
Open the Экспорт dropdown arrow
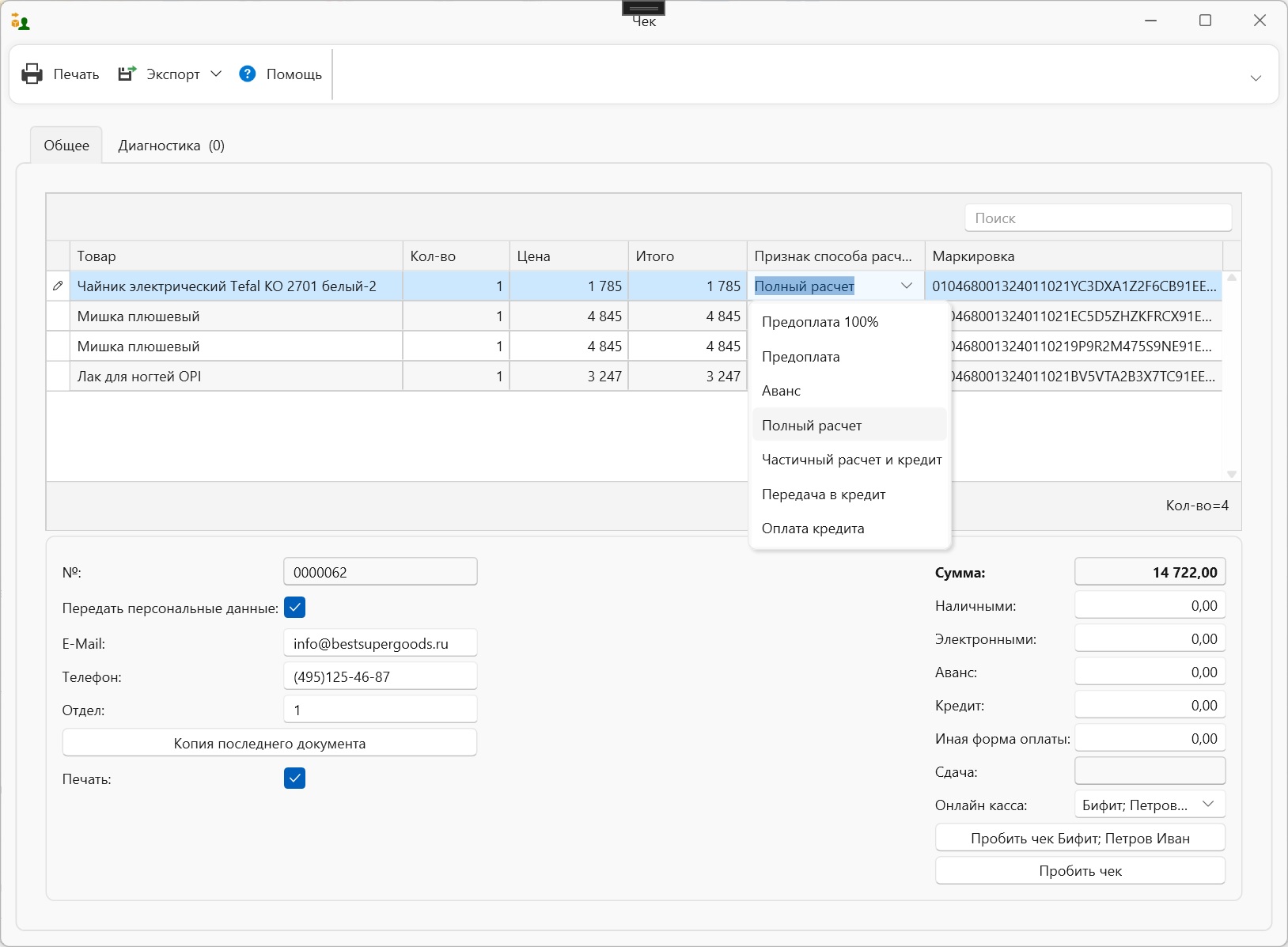(216, 74)
